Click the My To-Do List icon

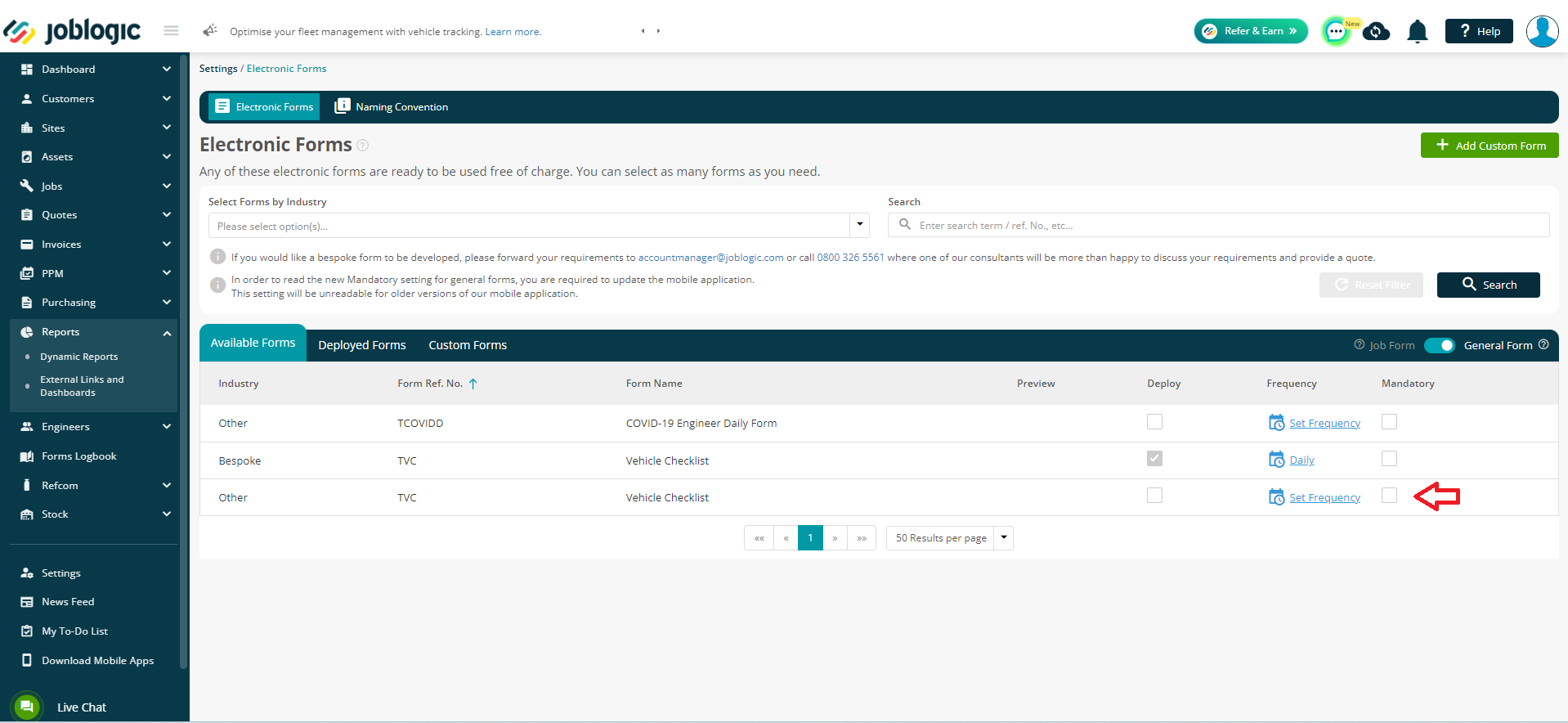coord(27,631)
